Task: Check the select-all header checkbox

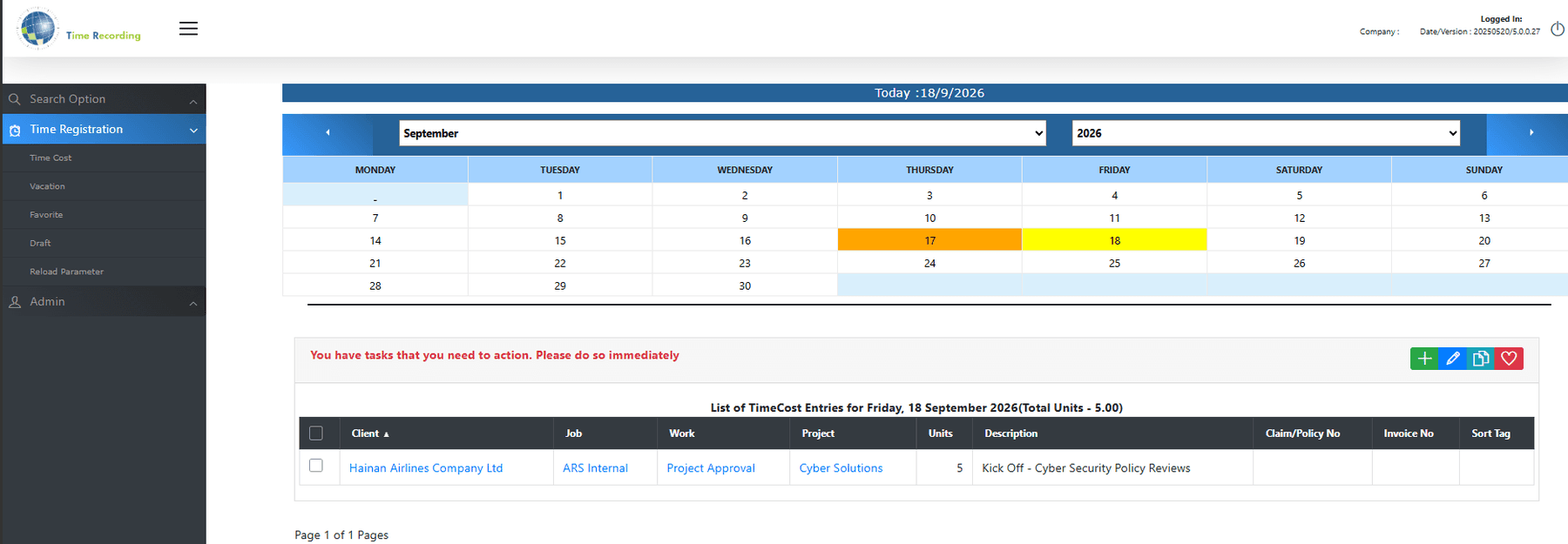Action: tap(316, 433)
